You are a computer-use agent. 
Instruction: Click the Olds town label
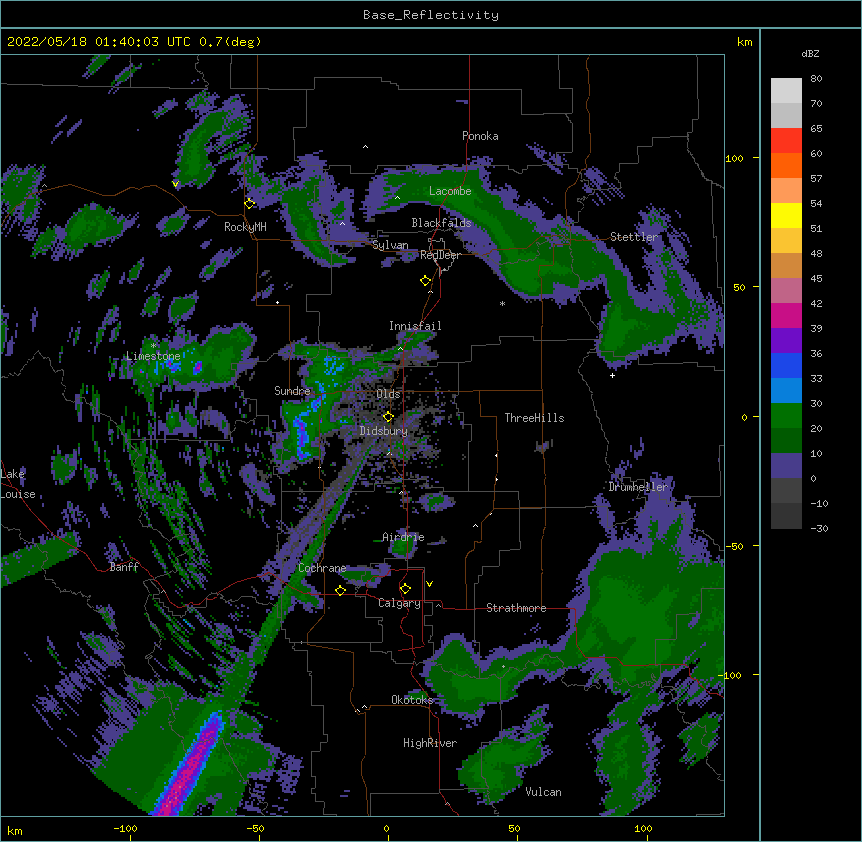(388, 394)
